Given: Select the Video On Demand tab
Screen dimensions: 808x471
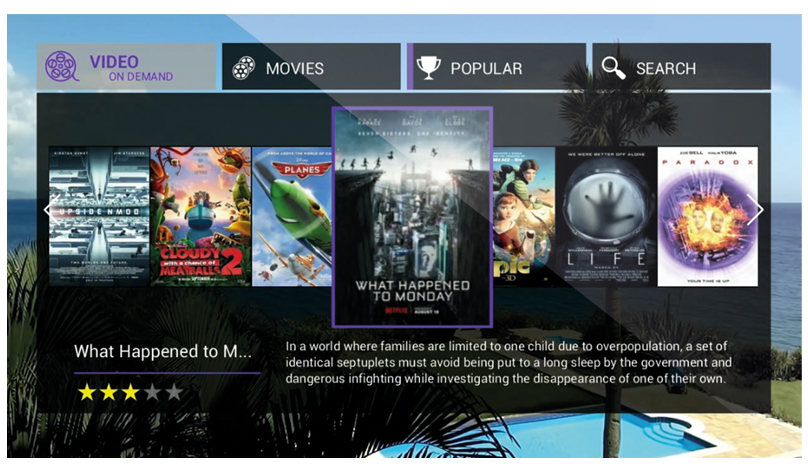Looking at the screenshot, I should click(126, 66).
